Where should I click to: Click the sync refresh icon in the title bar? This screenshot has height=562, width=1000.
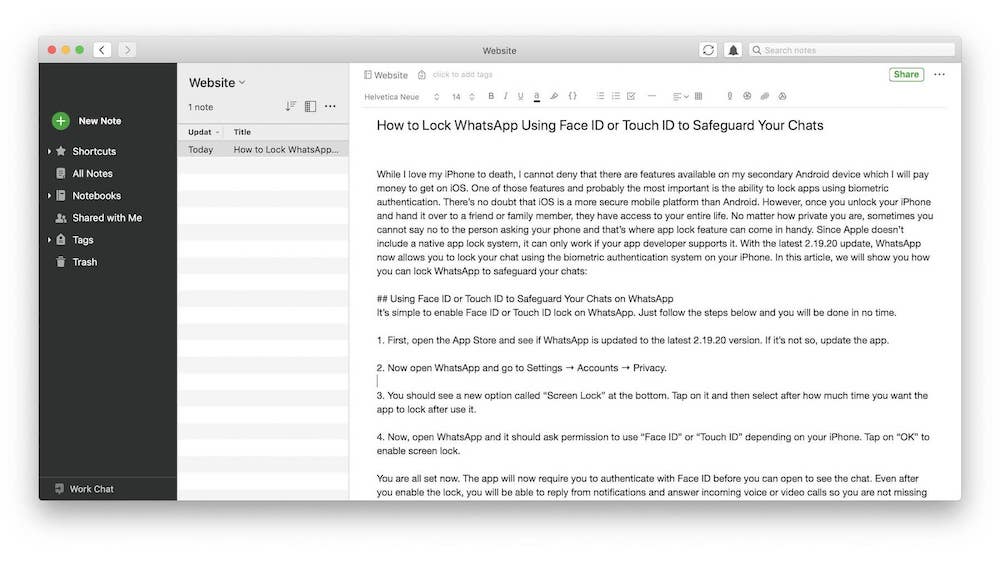point(708,50)
